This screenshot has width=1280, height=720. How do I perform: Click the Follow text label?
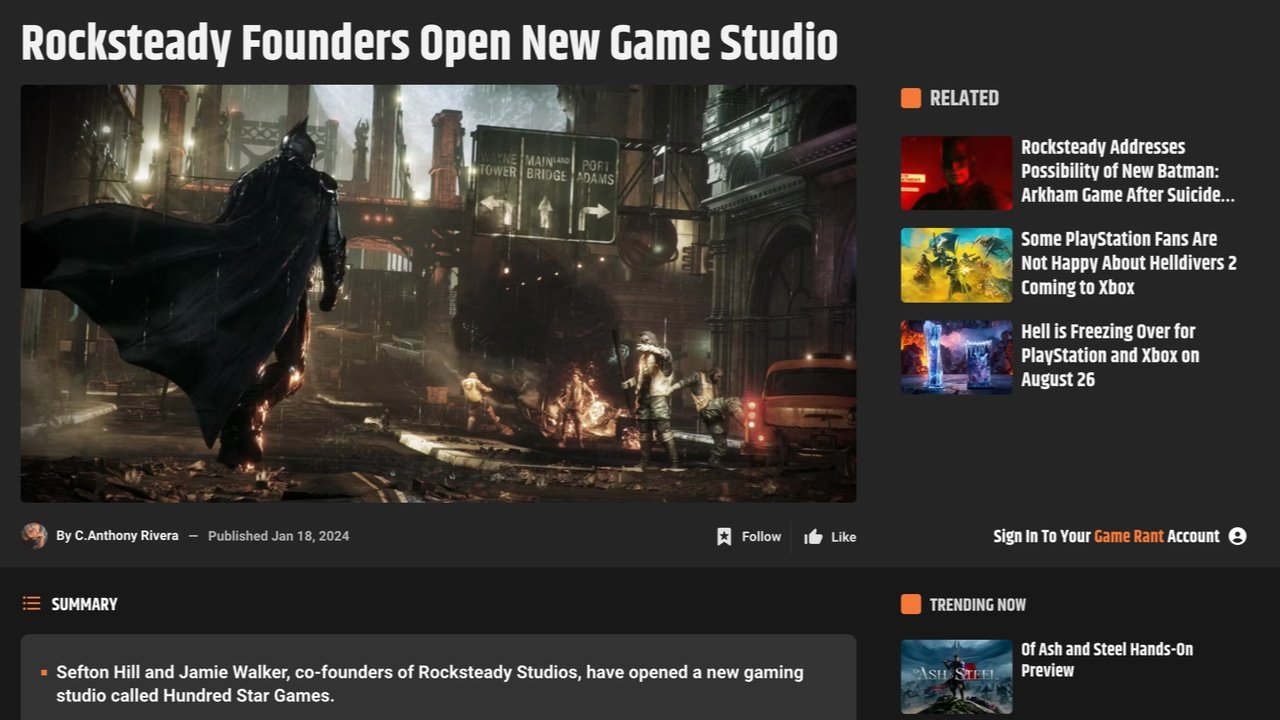click(x=761, y=537)
